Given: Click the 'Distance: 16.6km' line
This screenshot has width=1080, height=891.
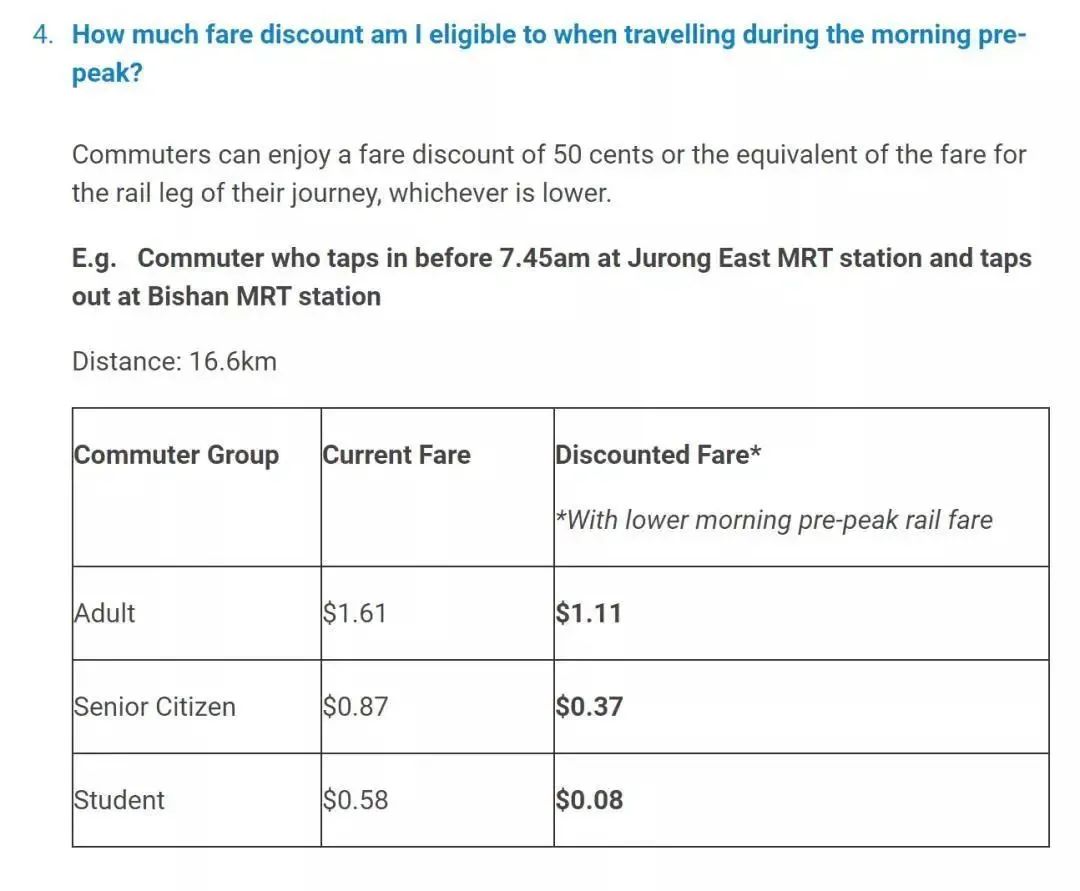Looking at the screenshot, I should (x=174, y=361).
